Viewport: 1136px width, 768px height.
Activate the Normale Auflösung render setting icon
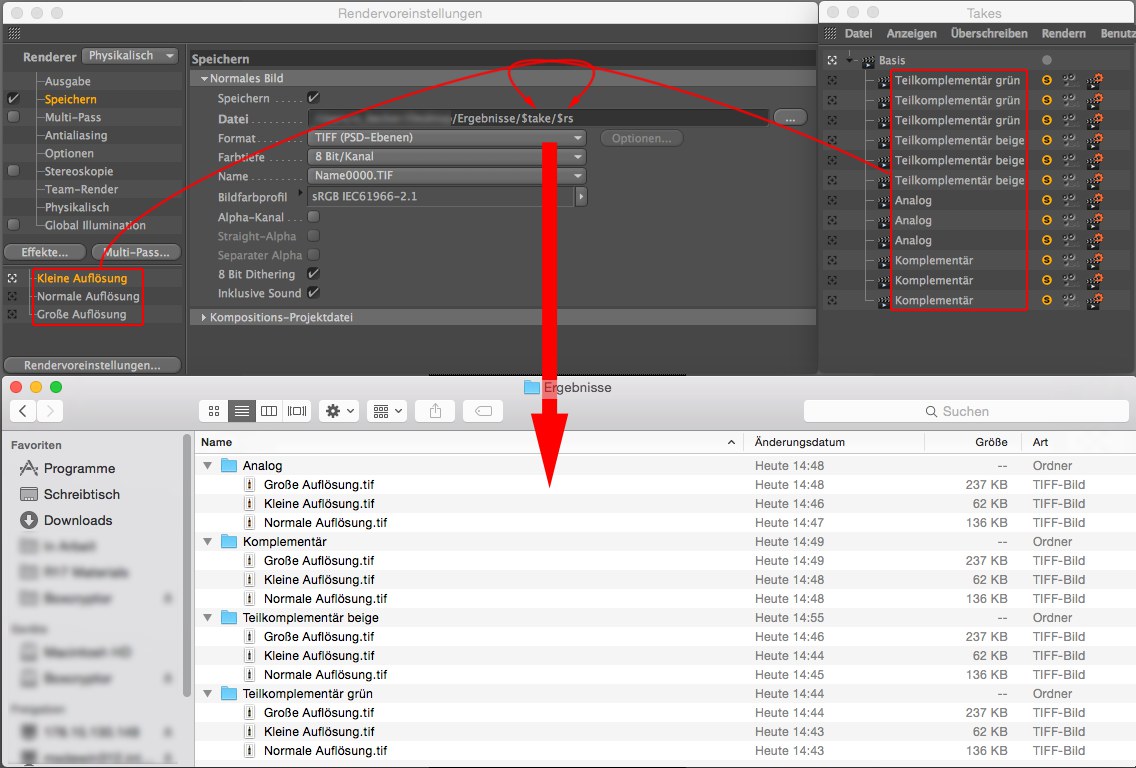pyautogui.click(x=12, y=296)
